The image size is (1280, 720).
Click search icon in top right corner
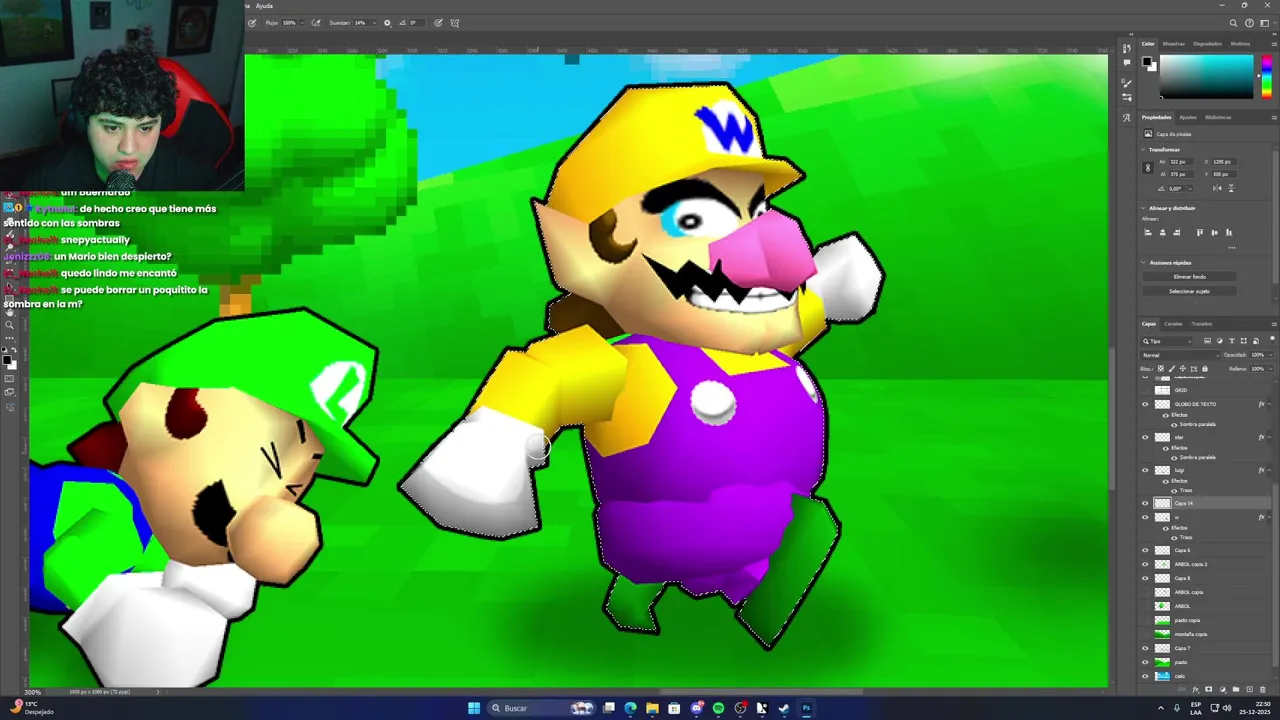(x=1235, y=22)
